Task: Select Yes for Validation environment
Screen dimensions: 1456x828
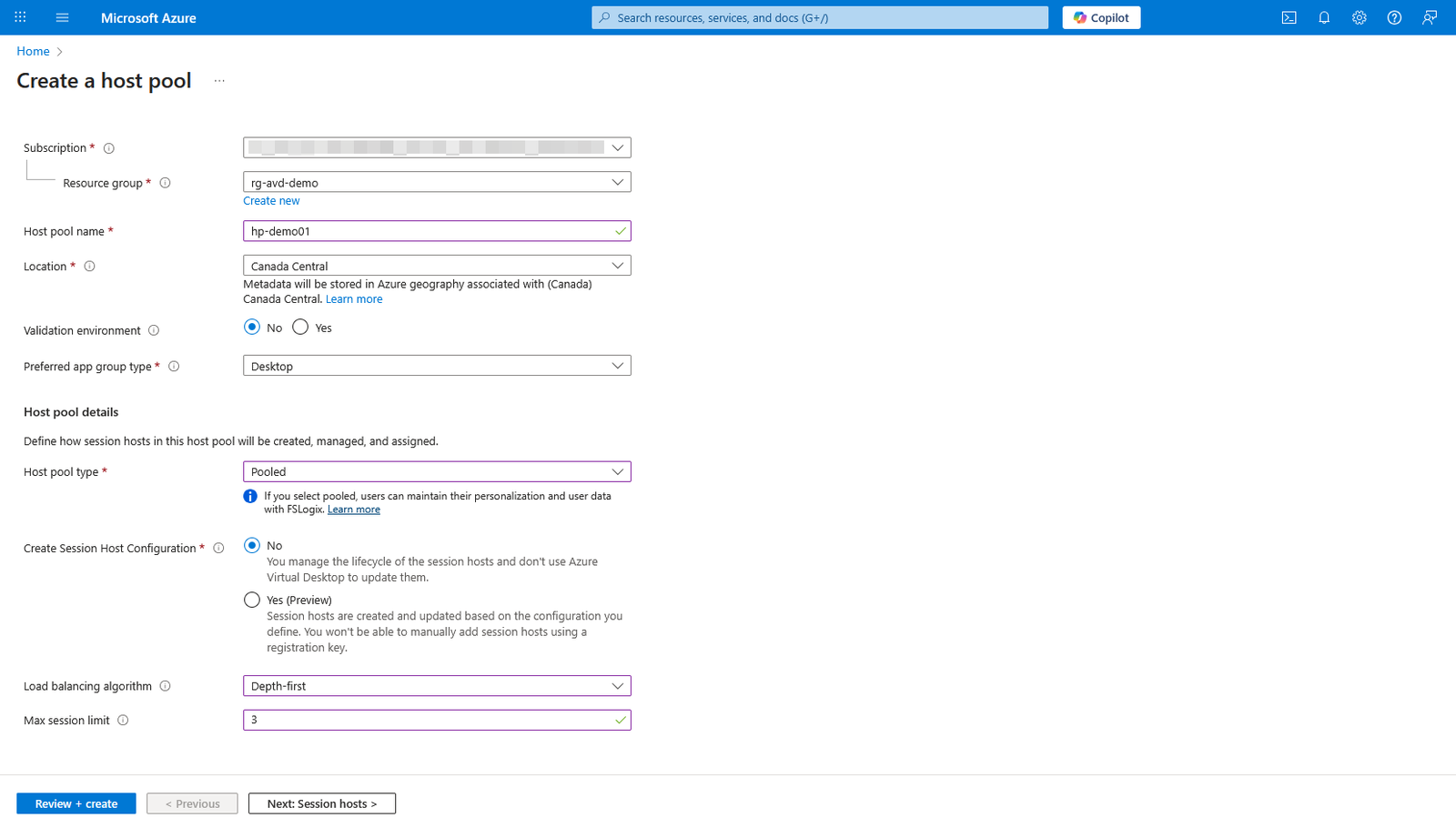Action: pos(300,328)
